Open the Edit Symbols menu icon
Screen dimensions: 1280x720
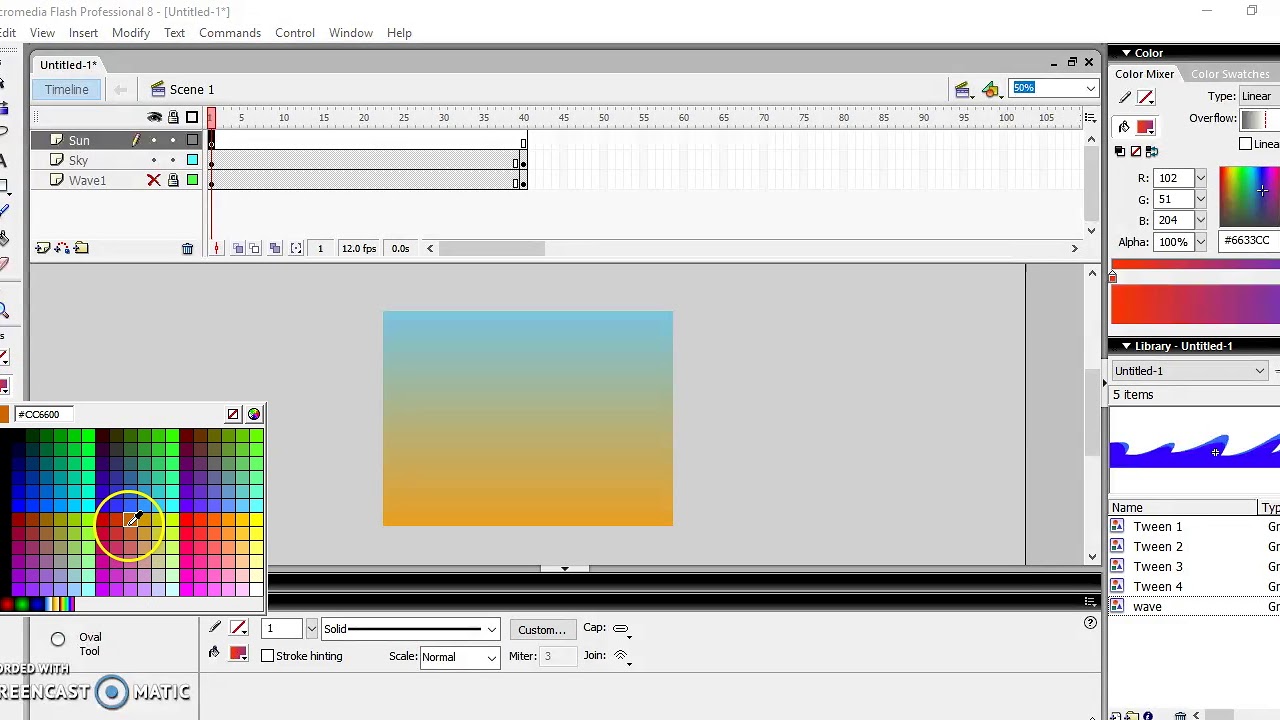coord(990,90)
